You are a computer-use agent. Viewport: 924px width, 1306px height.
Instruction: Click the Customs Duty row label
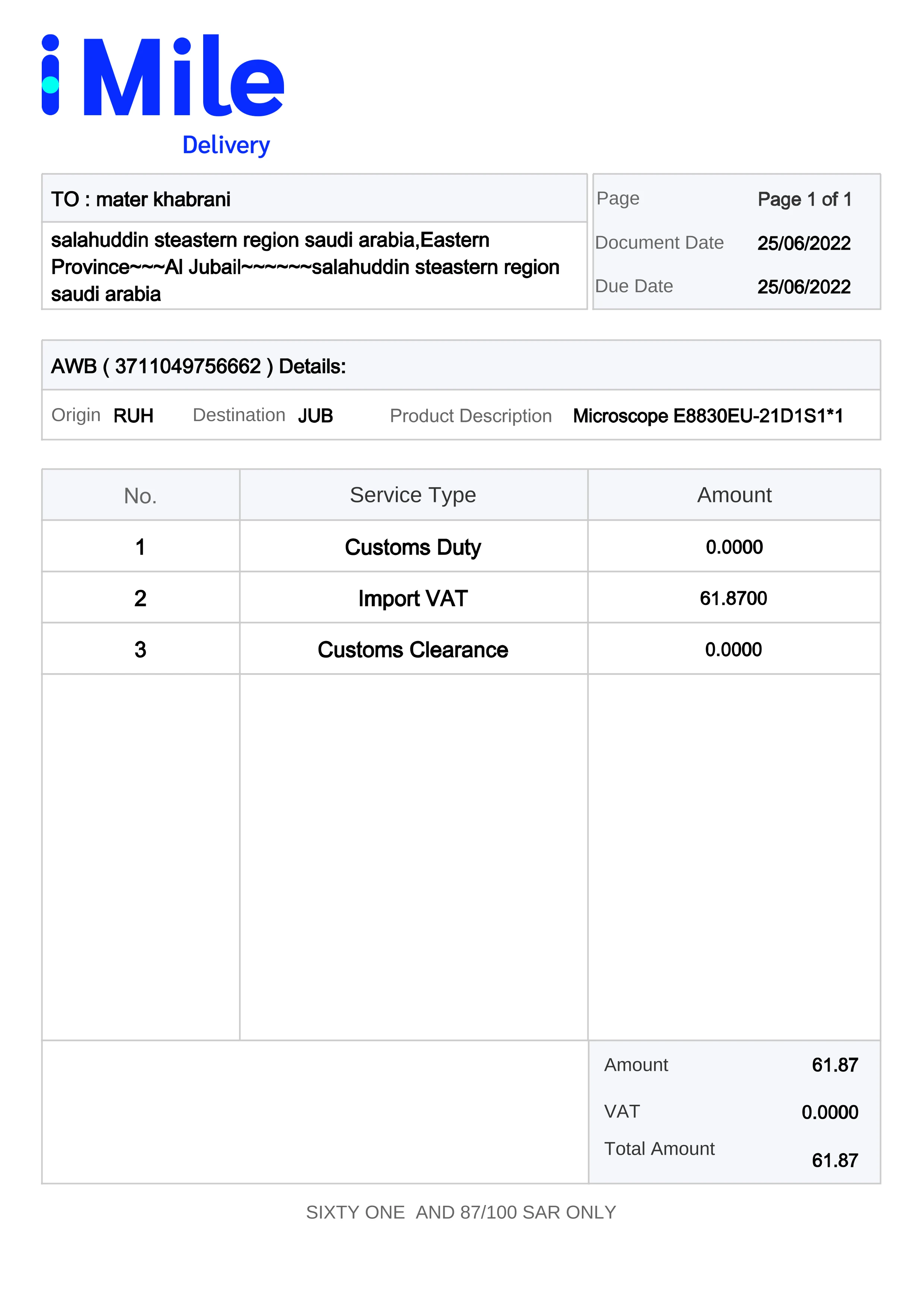point(413,547)
